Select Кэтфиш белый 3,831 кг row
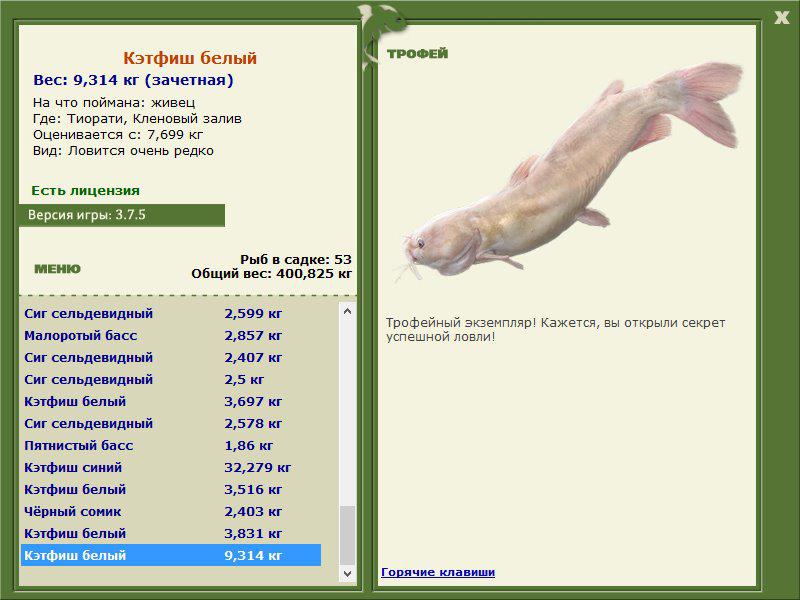This screenshot has height=600, width=800. point(171,533)
